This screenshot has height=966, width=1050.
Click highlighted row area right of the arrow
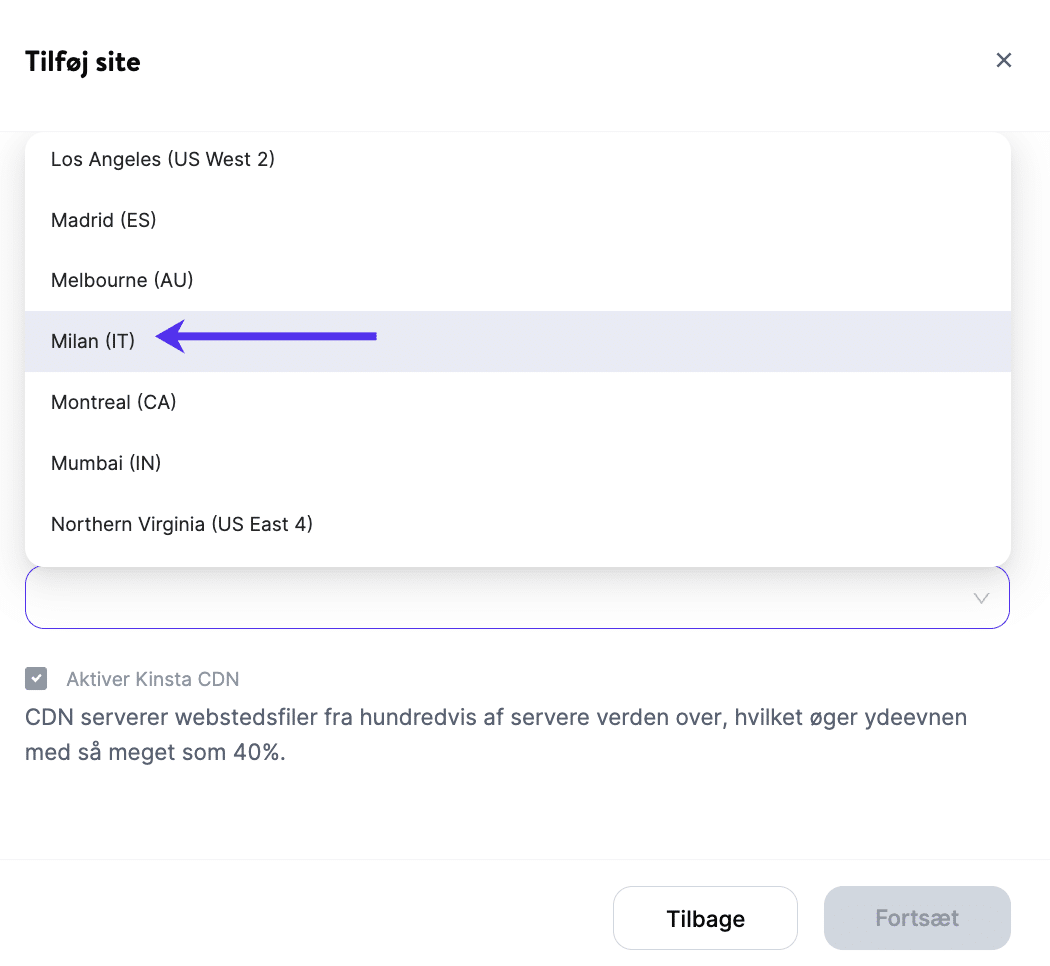pos(690,342)
